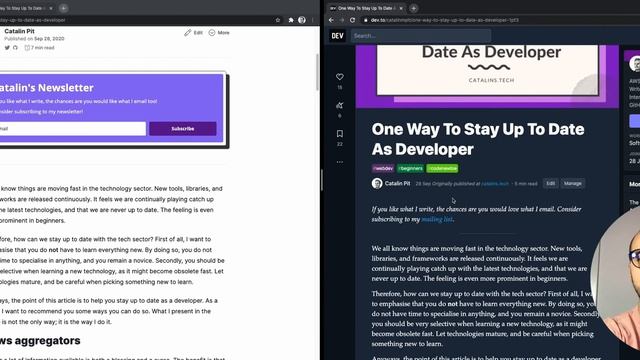The width and height of the screenshot is (640, 360).
Task: Click the DEV logo in right window
Action: (337, 36)
